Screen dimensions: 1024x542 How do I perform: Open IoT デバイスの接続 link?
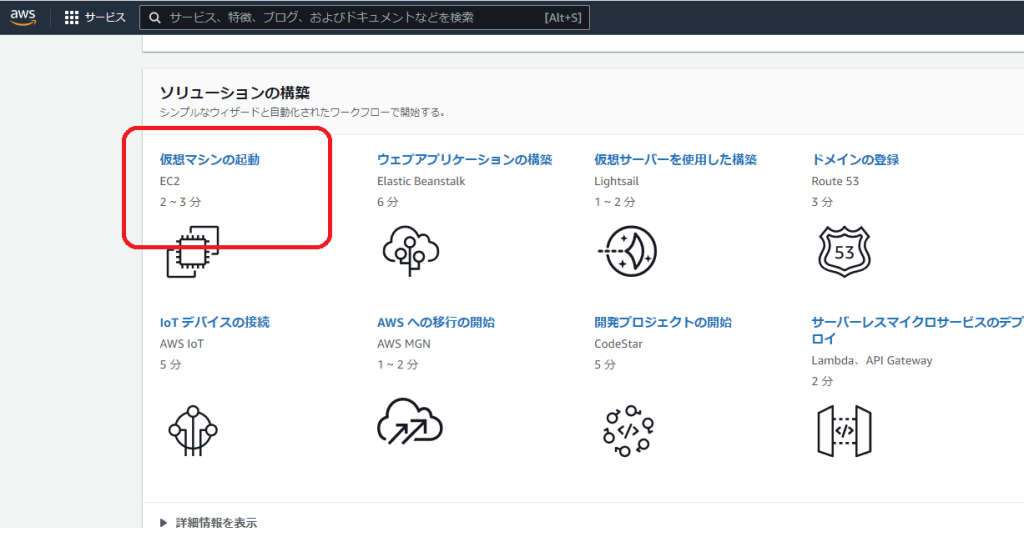[214, 322]
